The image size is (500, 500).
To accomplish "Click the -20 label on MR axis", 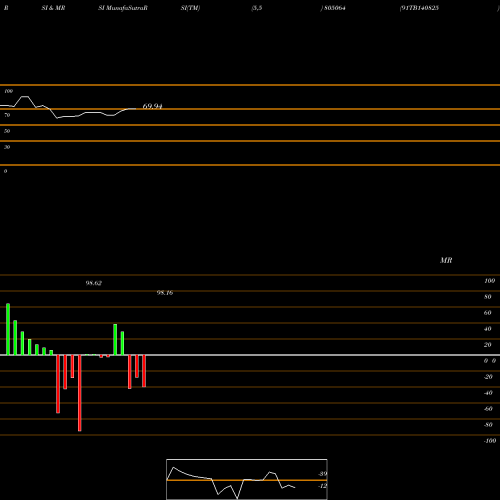I will (488, 377).
